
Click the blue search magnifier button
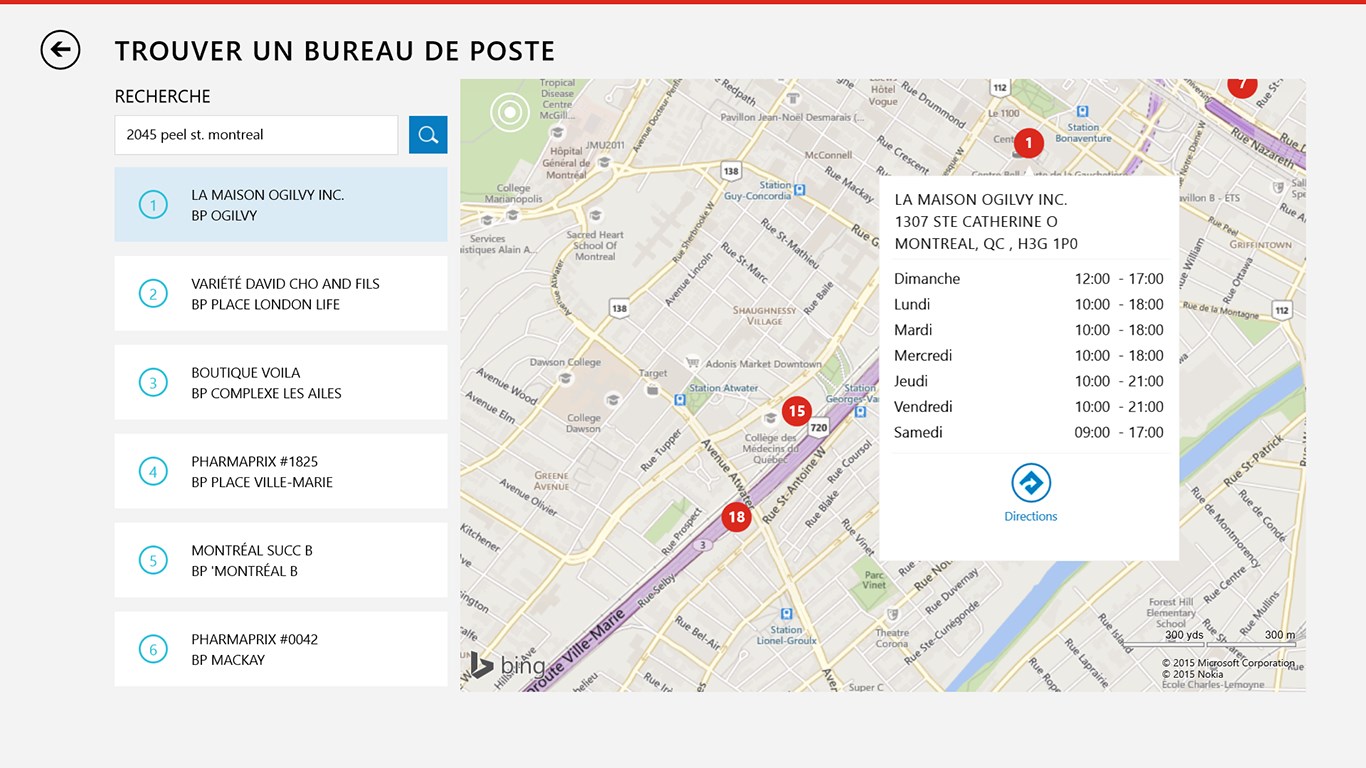(428, 135)
